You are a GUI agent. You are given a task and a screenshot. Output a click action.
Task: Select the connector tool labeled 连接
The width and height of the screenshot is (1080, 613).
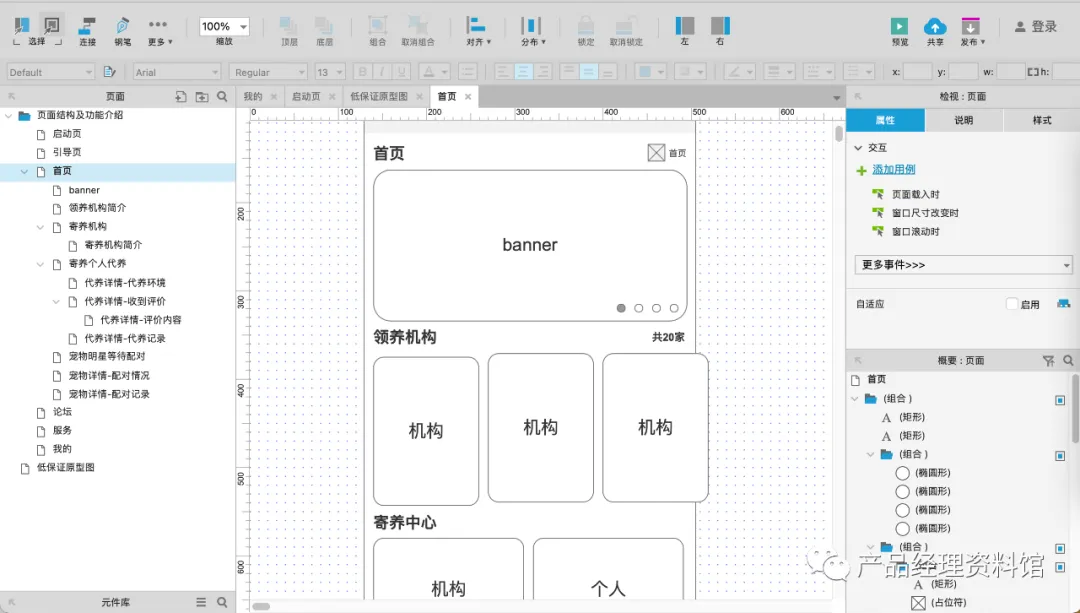[87, 30]
